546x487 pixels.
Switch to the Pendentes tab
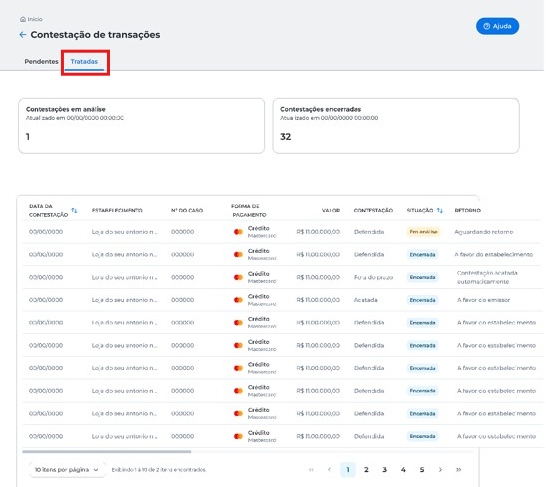coord(41,61)
